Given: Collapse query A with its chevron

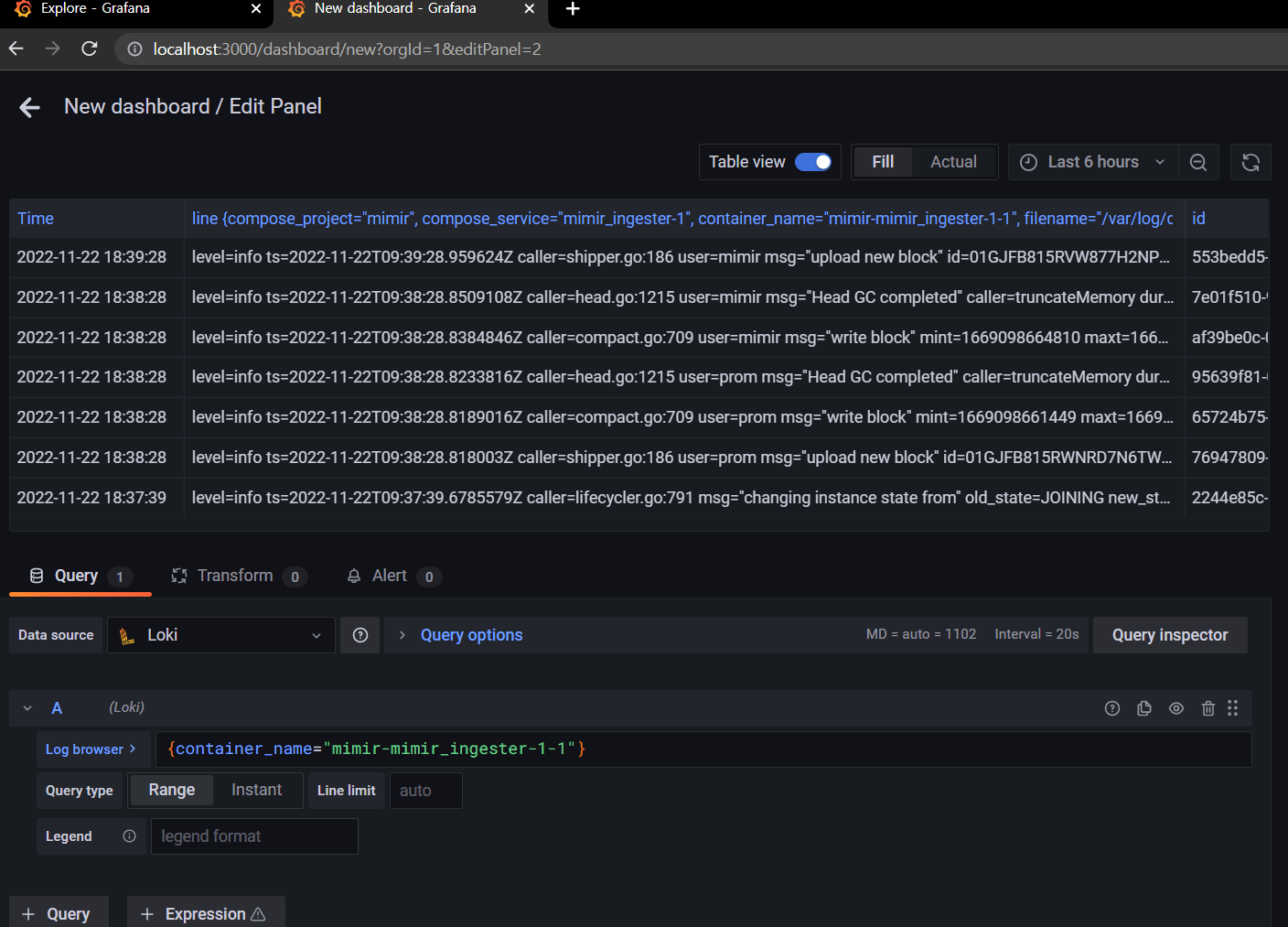Looking at the screenshot, I should tap(27, 707).
